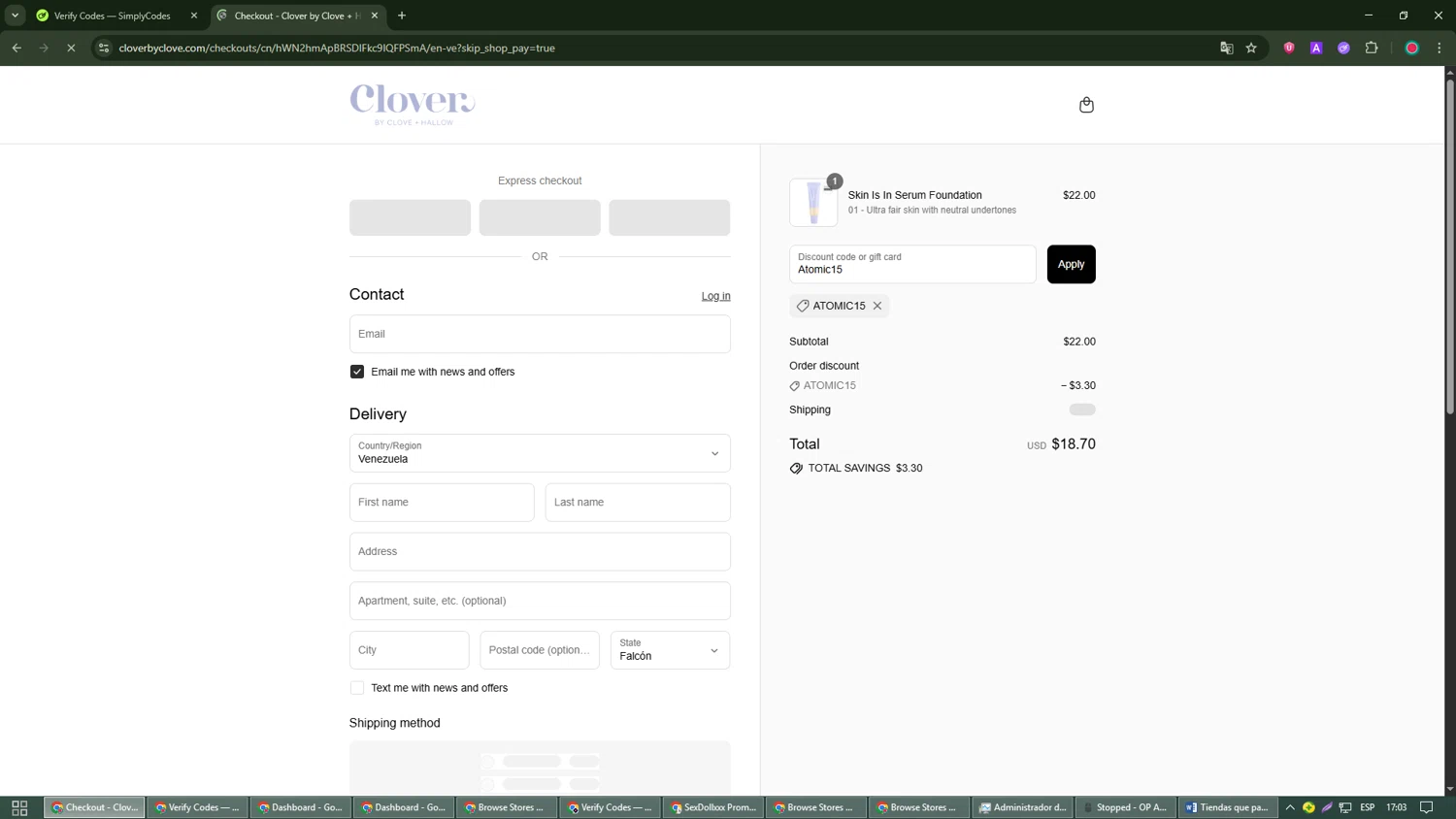
Task: Close the Verify Codes — SimplyCodes tab
Action: 194,16
